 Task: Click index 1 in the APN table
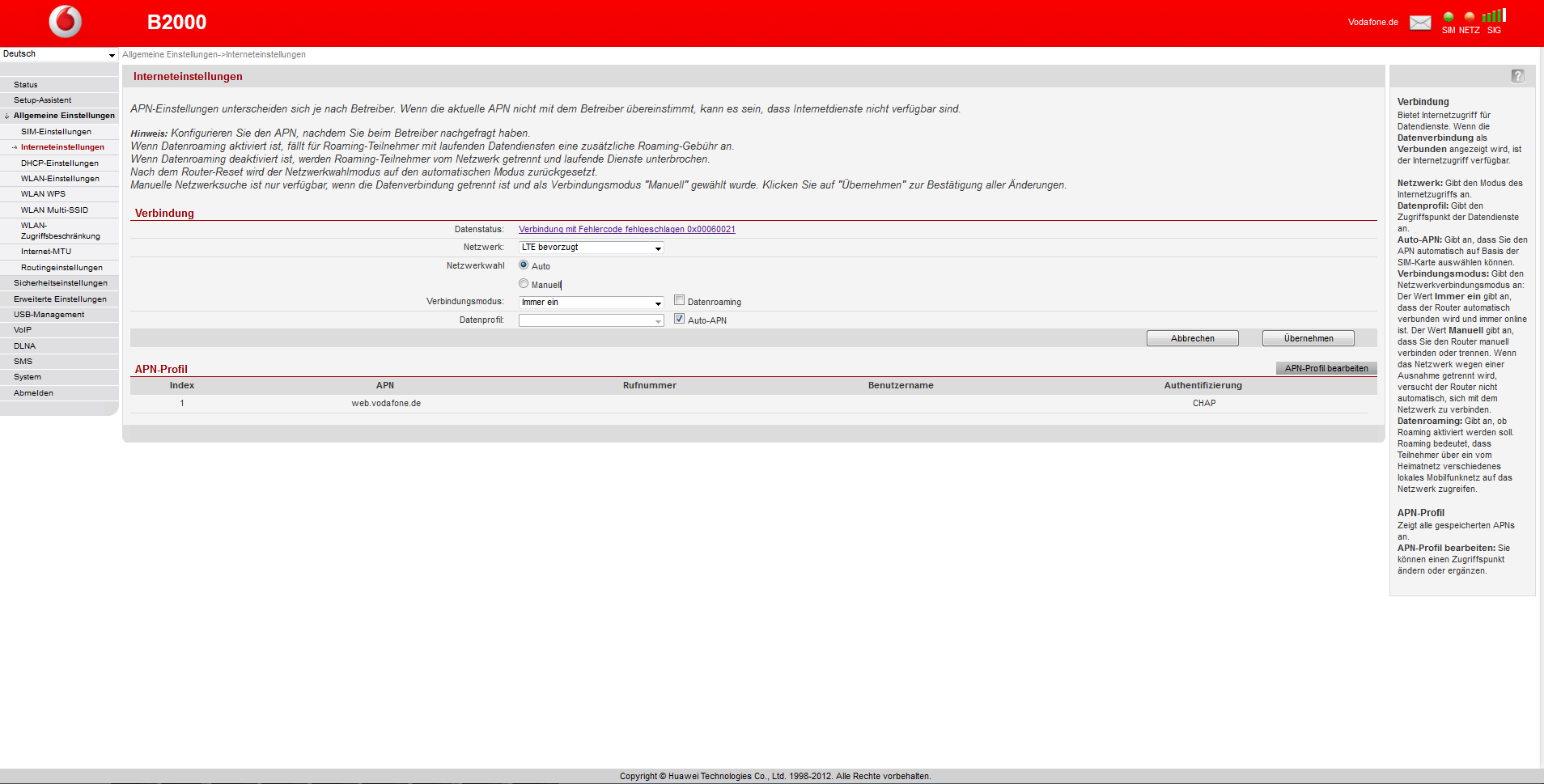tap(182, 404)
